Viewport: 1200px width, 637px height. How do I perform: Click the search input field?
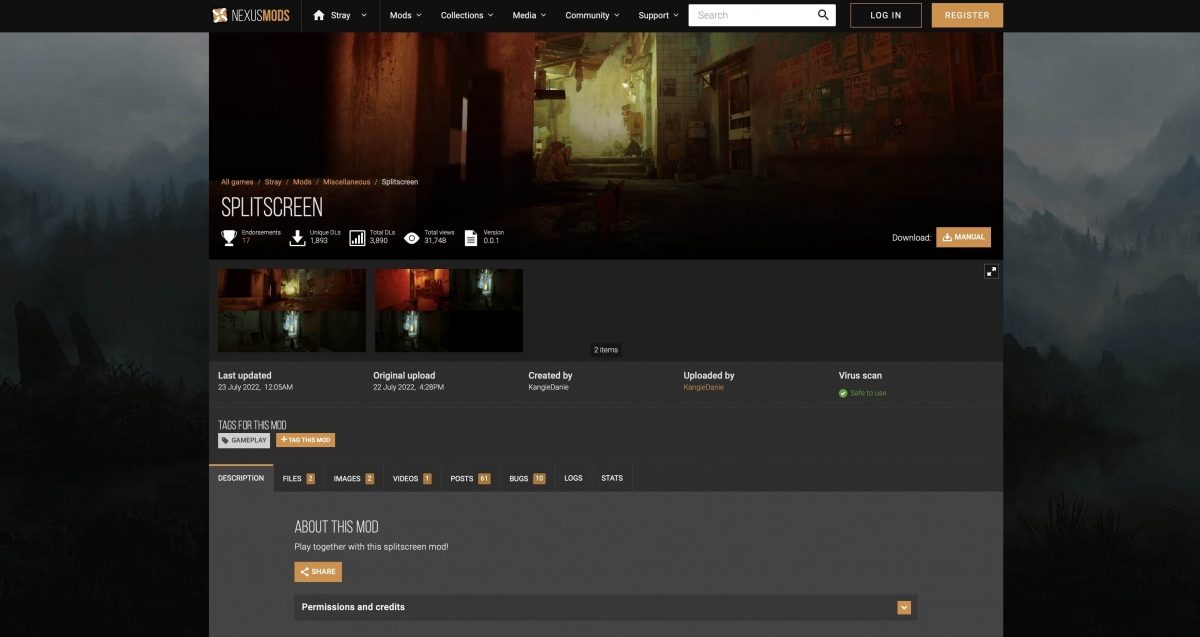750,15
